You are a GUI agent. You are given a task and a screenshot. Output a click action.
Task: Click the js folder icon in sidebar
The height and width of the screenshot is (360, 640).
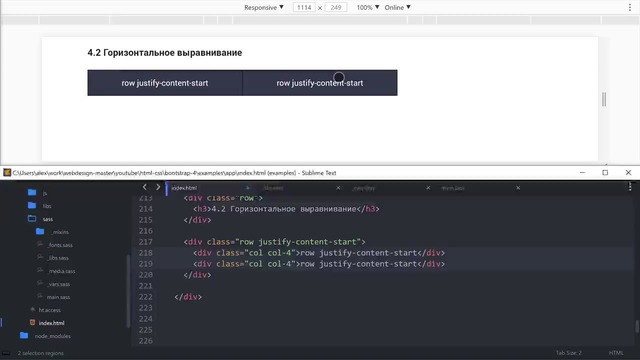click(x=32, y=192)
